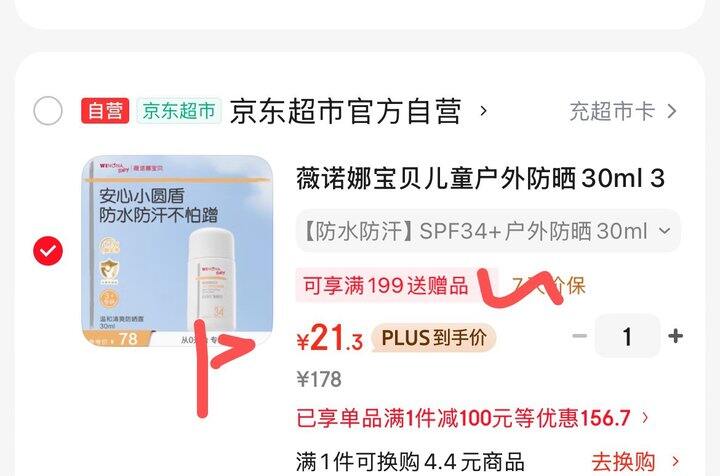Click 去换购 link
Screen dimensions: 720x476
[x=623, y=461]
